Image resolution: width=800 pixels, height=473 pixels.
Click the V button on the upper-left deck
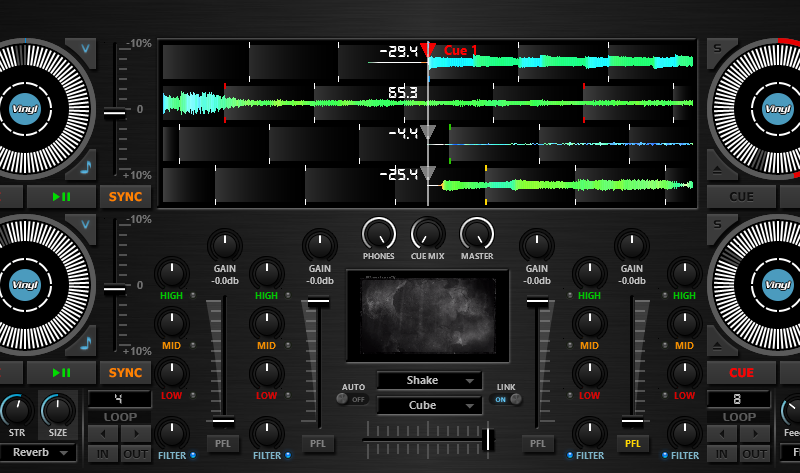pos(85,49)
